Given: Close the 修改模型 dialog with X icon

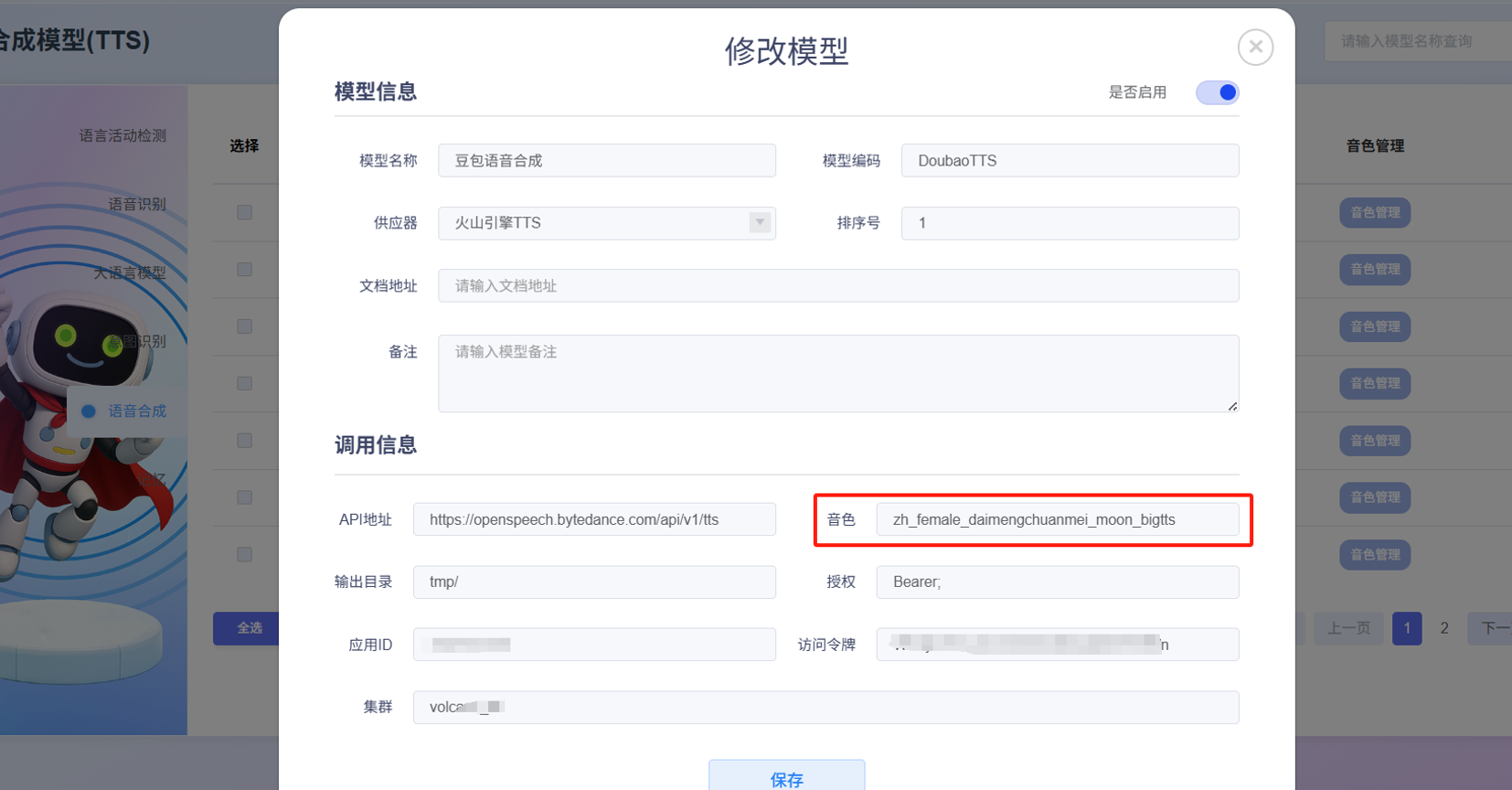Looking at the screenshot, I should coord(1255,47).
